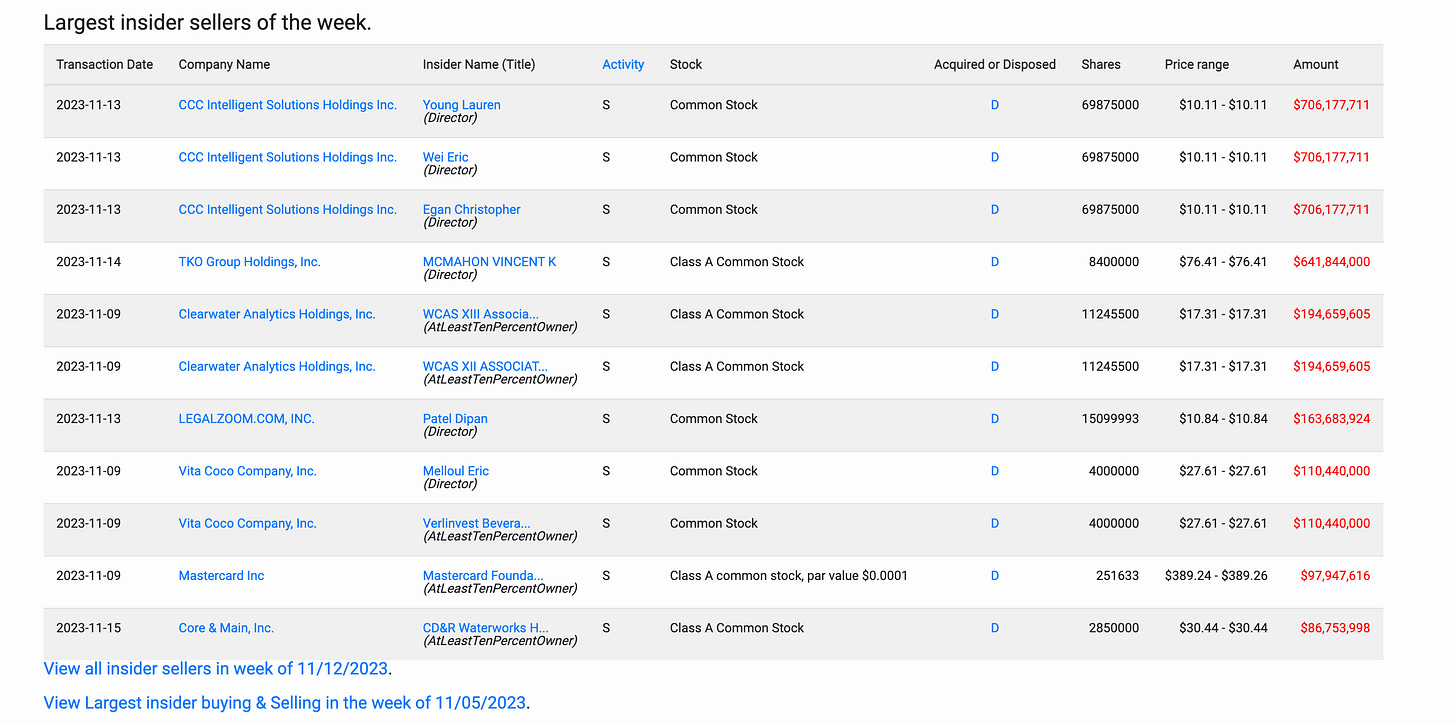This screenshot has width=1456, height=725.
Task: Select the $641,844,000 amount cell
Action: click(1331, 262)
